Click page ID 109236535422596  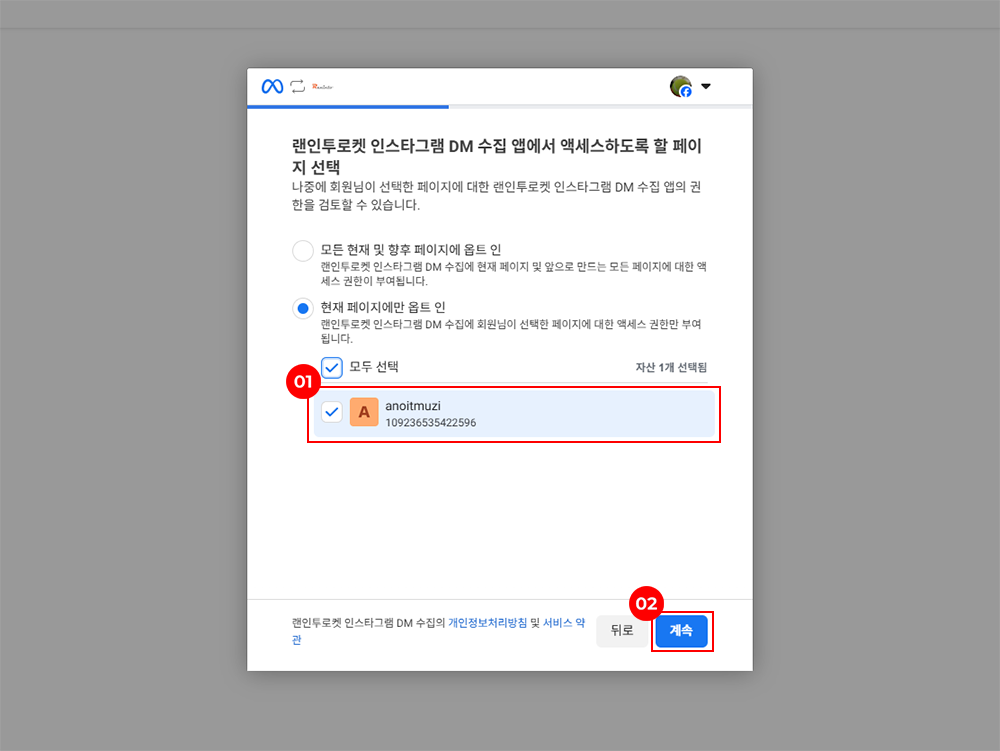point(430,423)
